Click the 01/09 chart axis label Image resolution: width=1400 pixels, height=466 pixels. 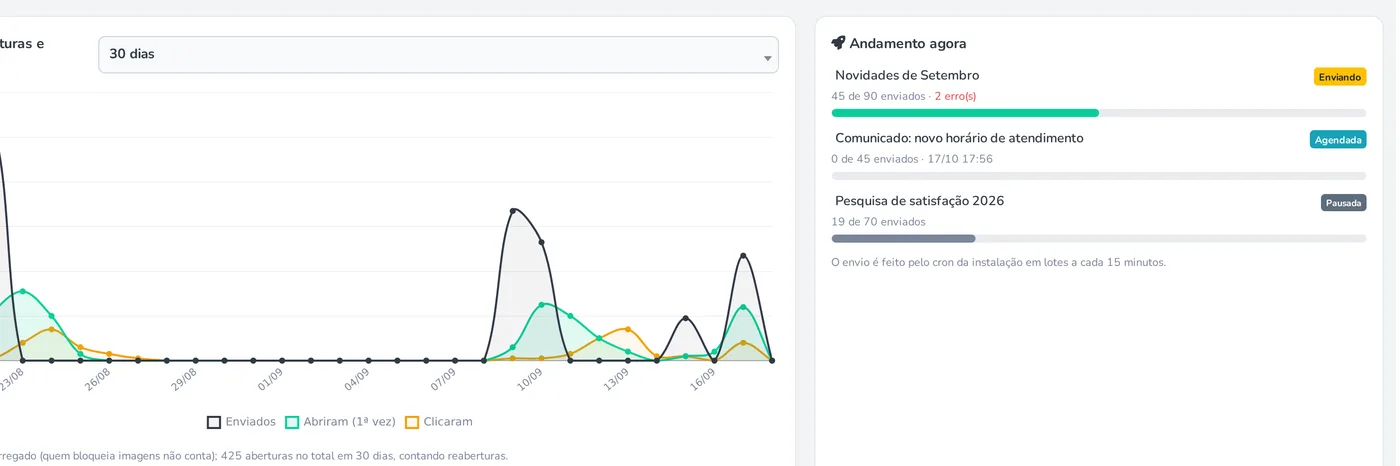(x=270, y=380)
